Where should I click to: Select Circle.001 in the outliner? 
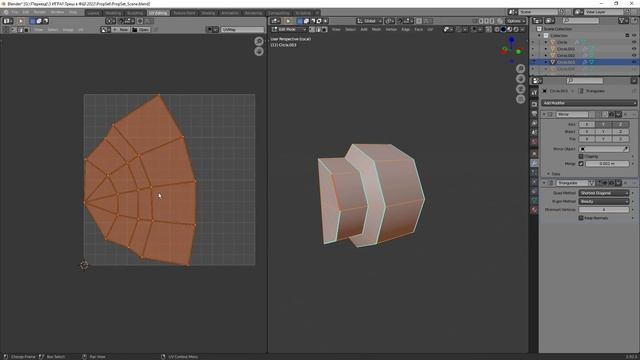tap(566, 49)
